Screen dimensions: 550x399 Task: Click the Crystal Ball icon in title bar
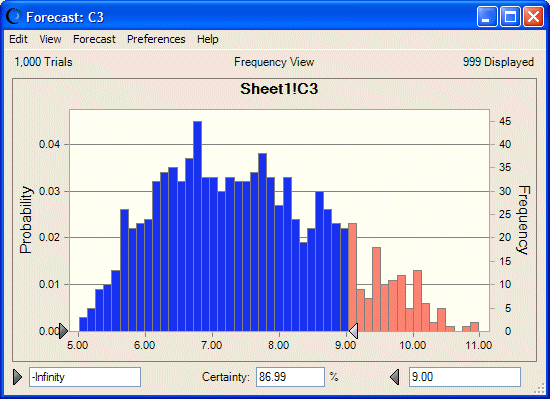tap(14, 16)
